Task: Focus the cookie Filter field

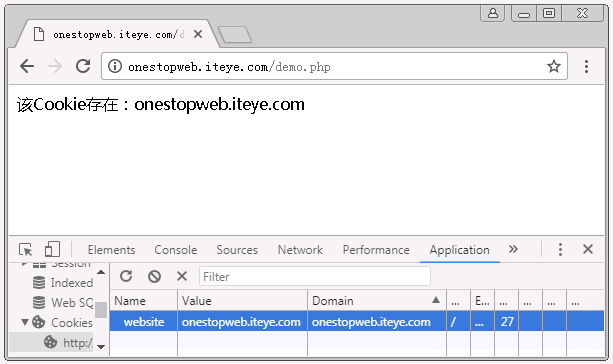Action: pos(315,276)
